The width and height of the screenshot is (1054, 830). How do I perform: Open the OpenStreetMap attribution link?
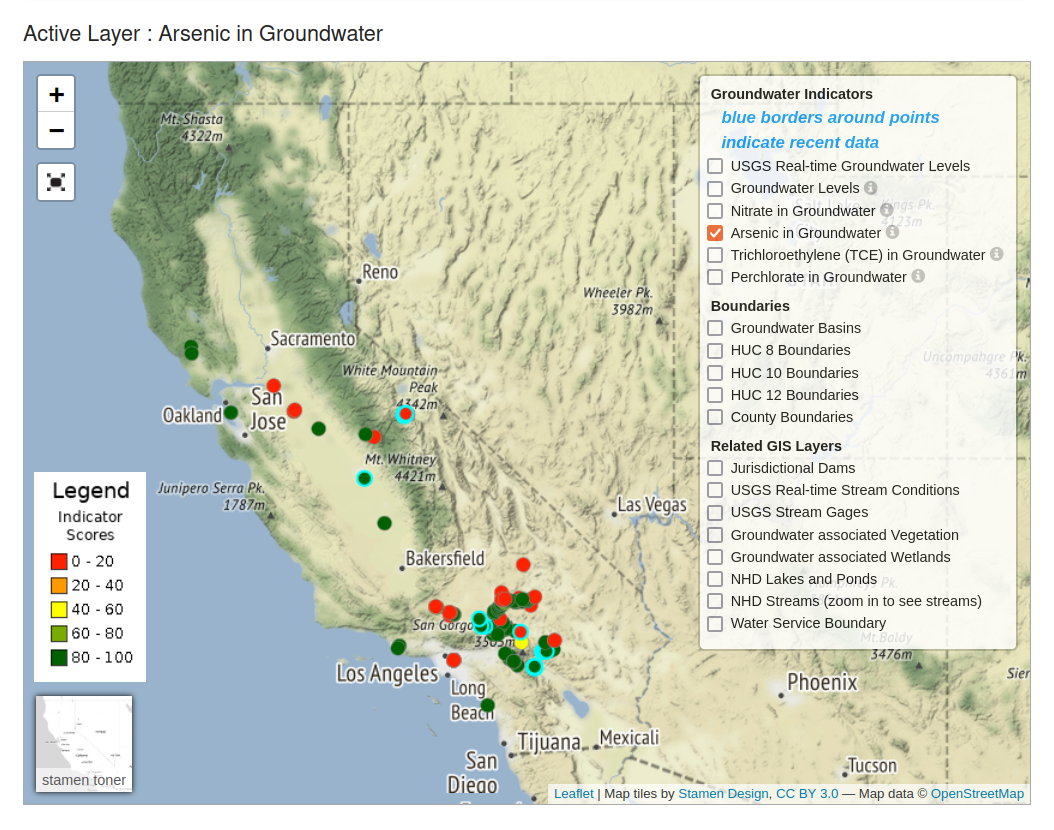pos(977,794)
